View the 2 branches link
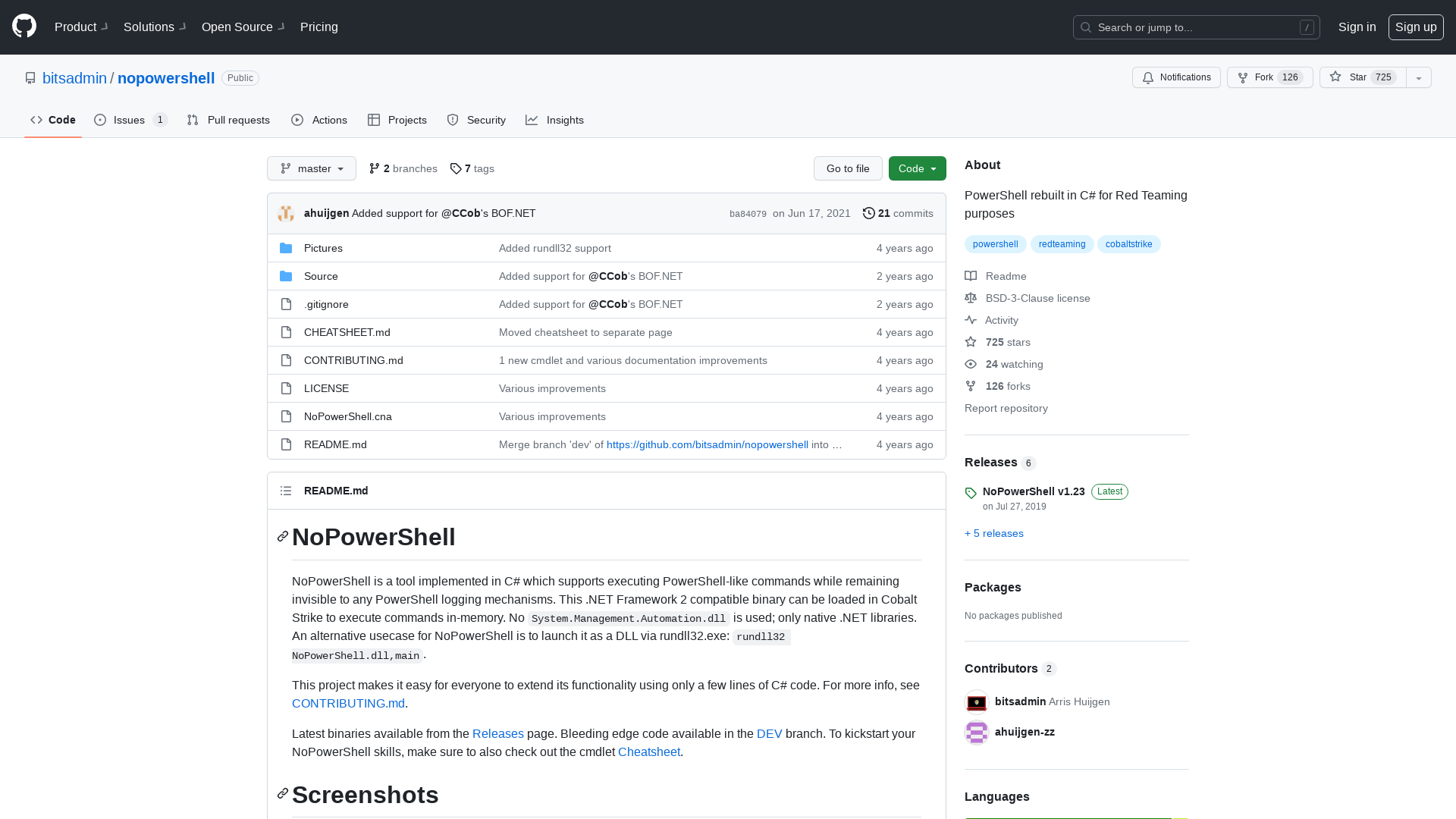This screenshot has width=1456, height=819. pyautogui.click(x=403, y=168)
